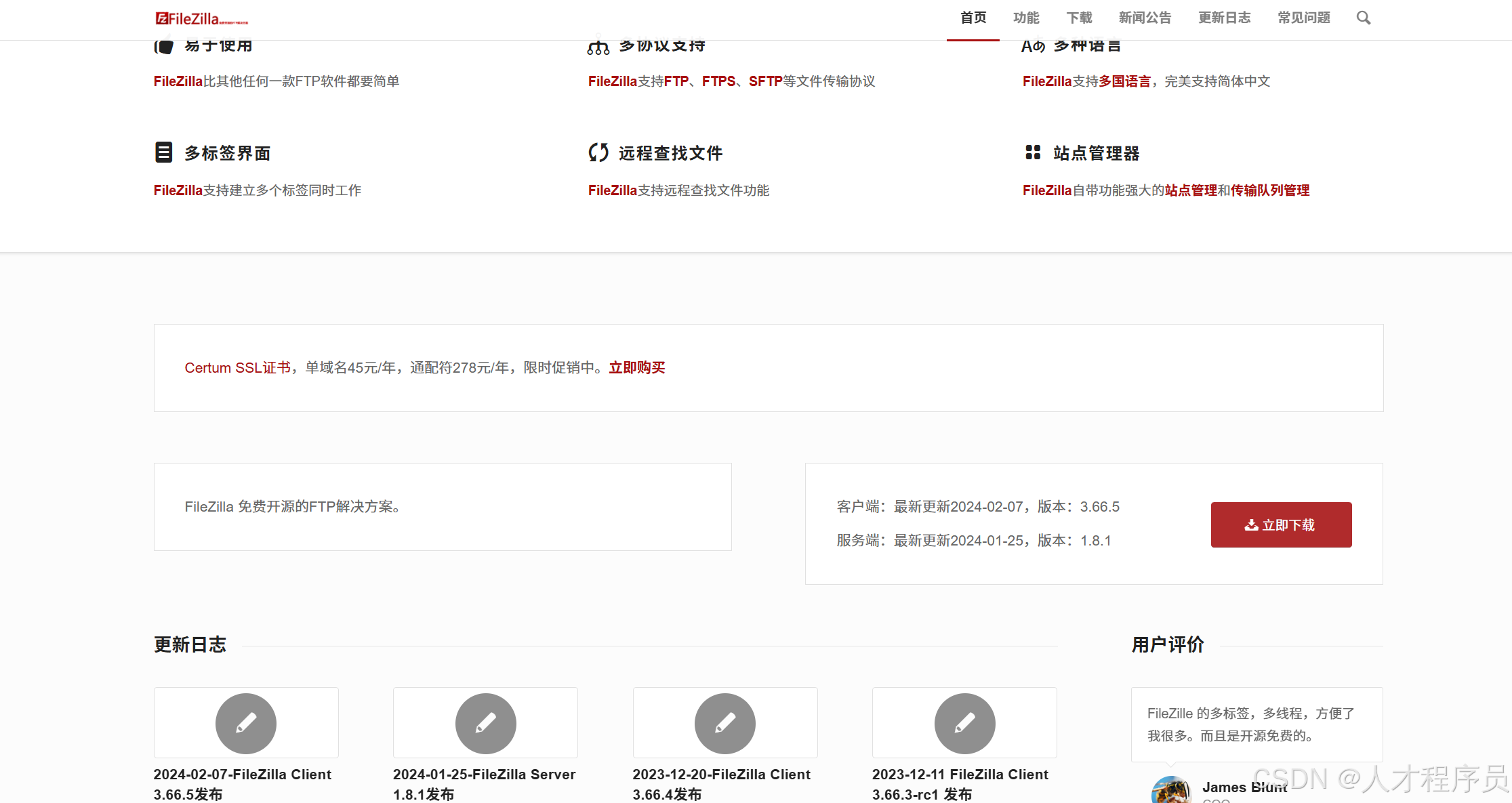Open the 立即购买 SSL certificate link
1512x803 pixels.
coord(636,367)
